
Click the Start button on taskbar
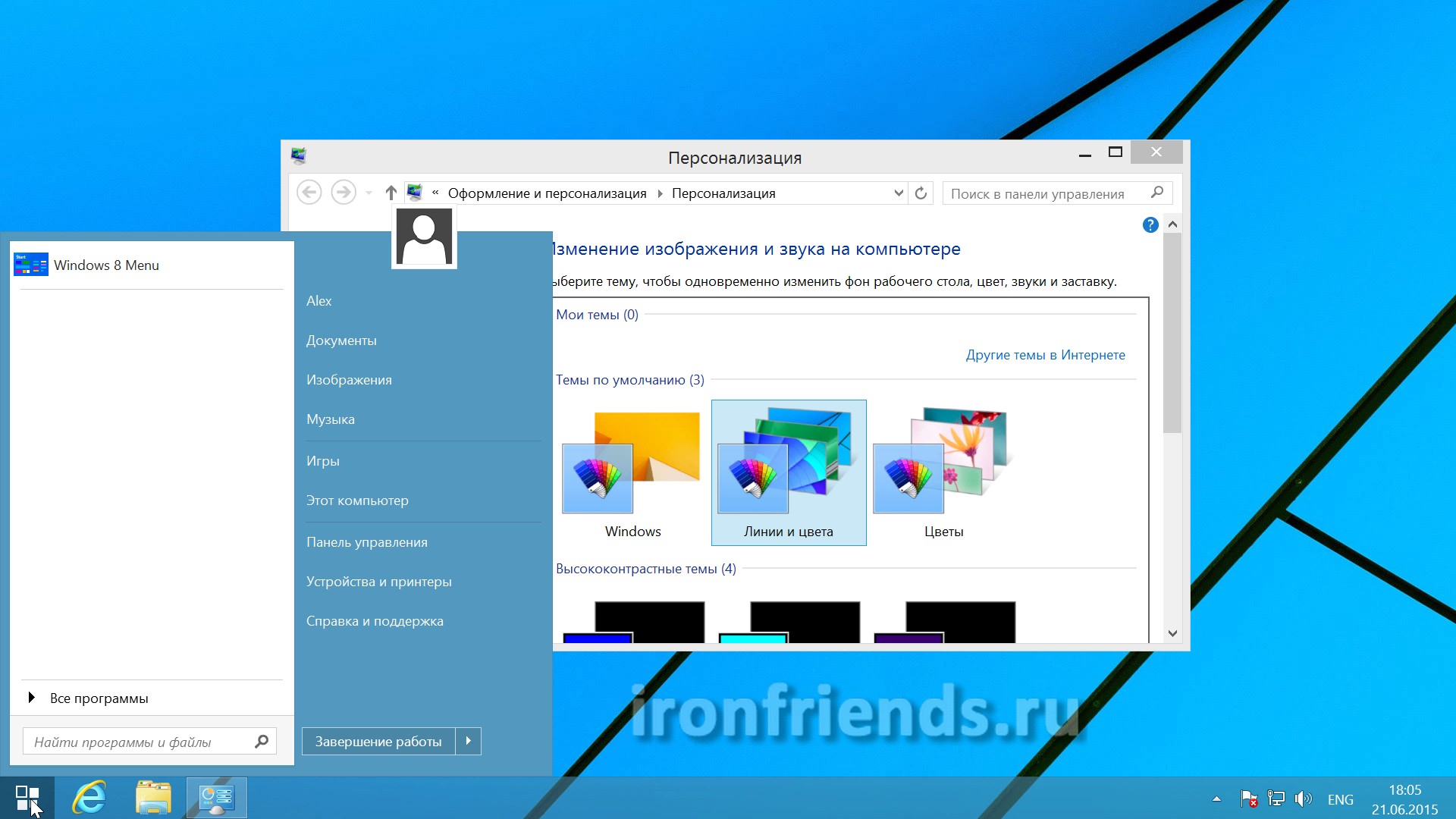pyautogui.click(x=27, y=798)
